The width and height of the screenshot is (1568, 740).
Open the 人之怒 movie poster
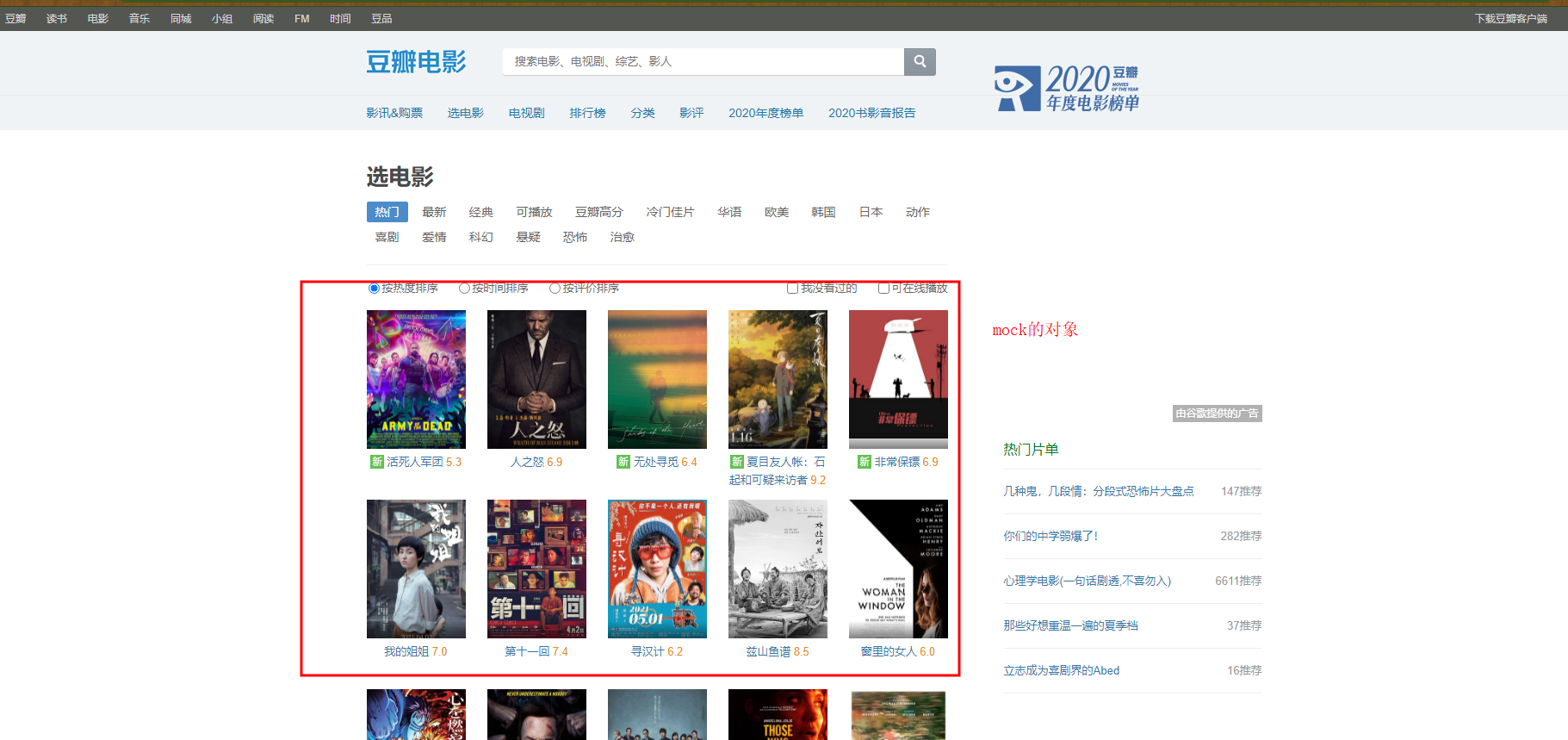tap(536, 379)
